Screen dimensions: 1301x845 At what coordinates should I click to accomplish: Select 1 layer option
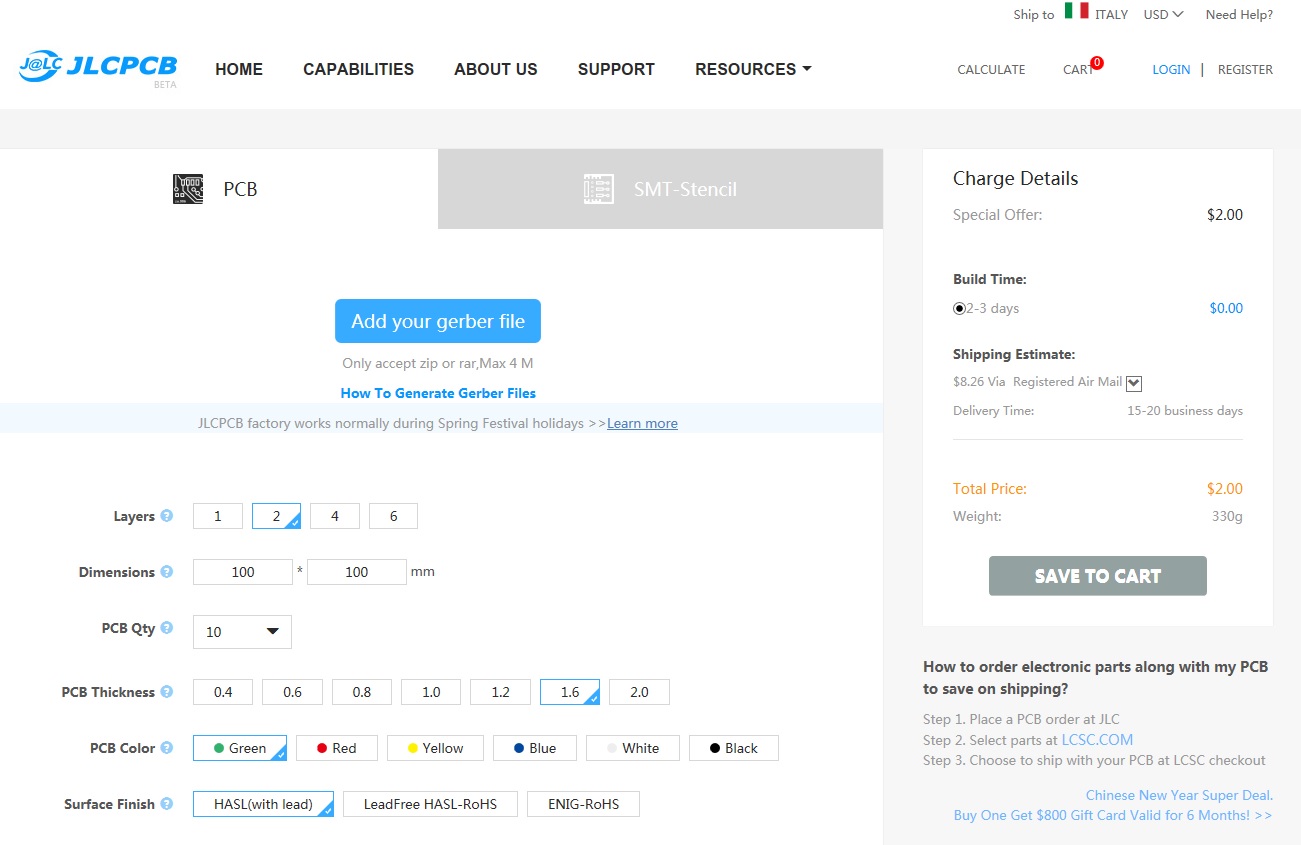(x=218, y=516)
